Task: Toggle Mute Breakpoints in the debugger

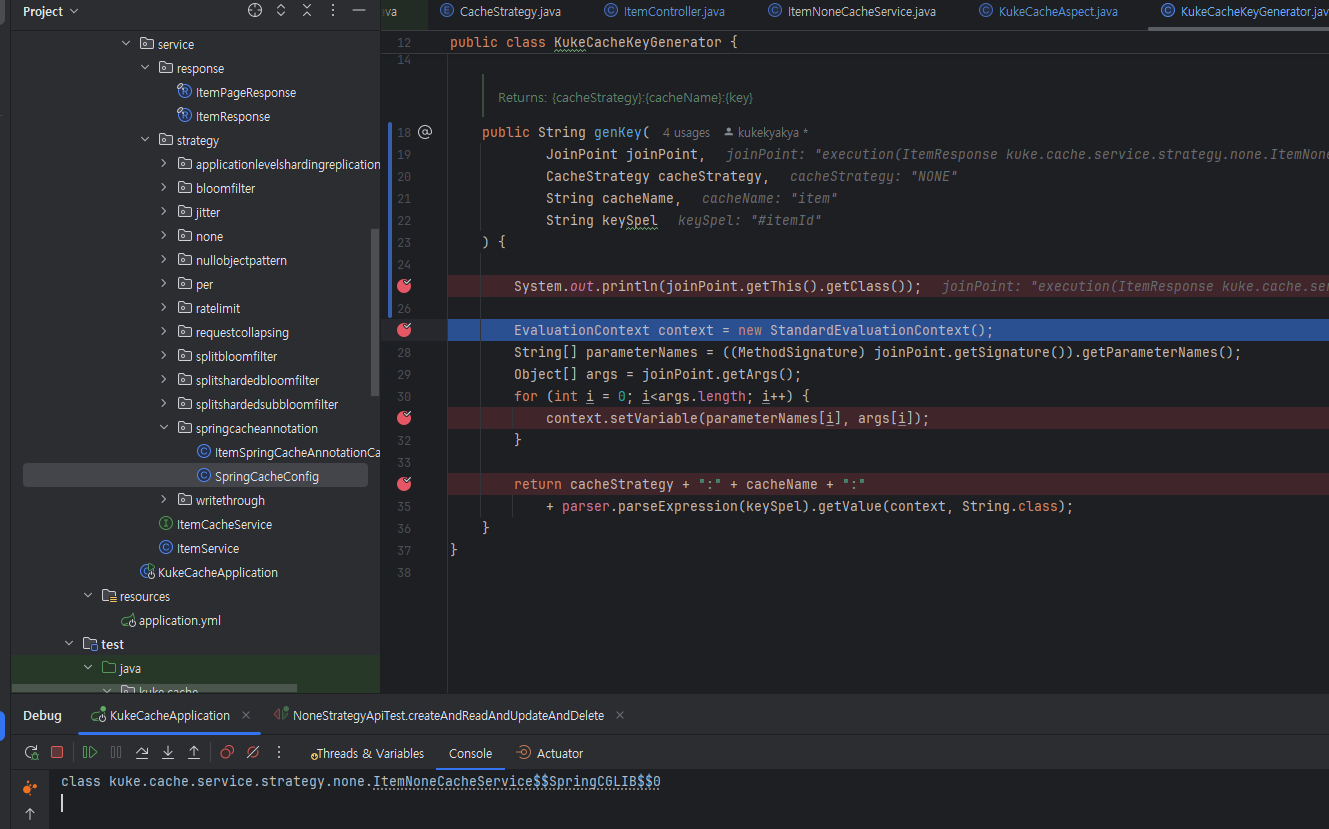Action: [253, 753]
